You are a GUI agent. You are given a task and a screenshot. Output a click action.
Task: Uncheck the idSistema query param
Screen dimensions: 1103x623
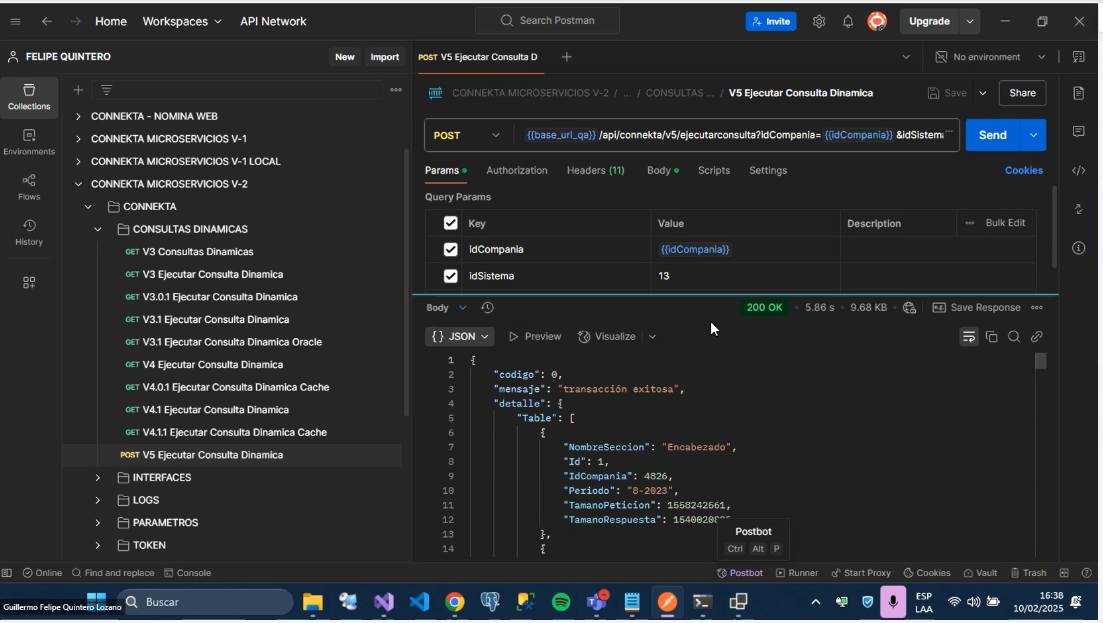(x=450, y=276)
